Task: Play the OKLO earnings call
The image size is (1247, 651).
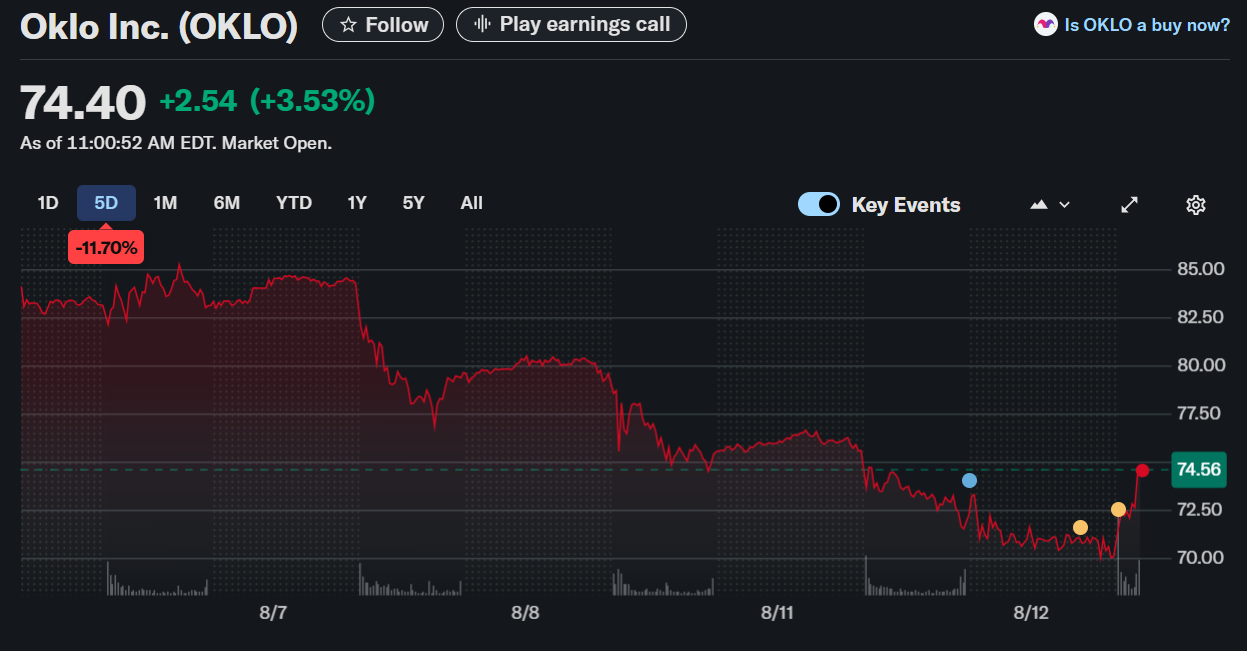Action: (x=571, y=25)
